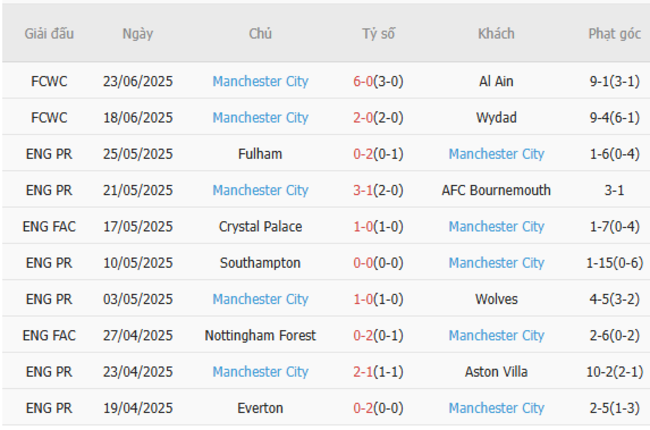Select the Southampton team name
650x430 pixels.
pos(260,263)
